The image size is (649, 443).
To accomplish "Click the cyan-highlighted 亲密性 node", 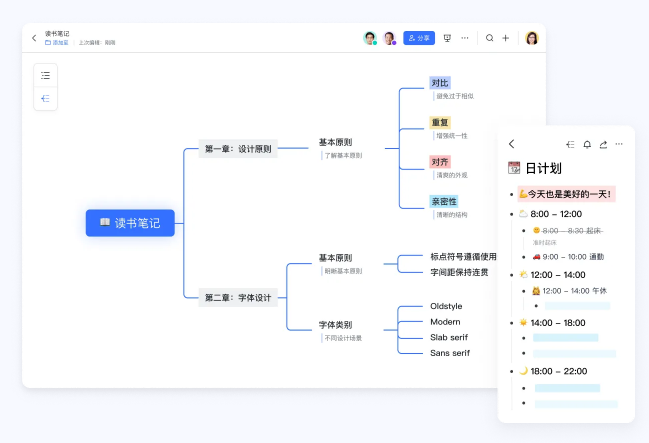I will 444,202.
